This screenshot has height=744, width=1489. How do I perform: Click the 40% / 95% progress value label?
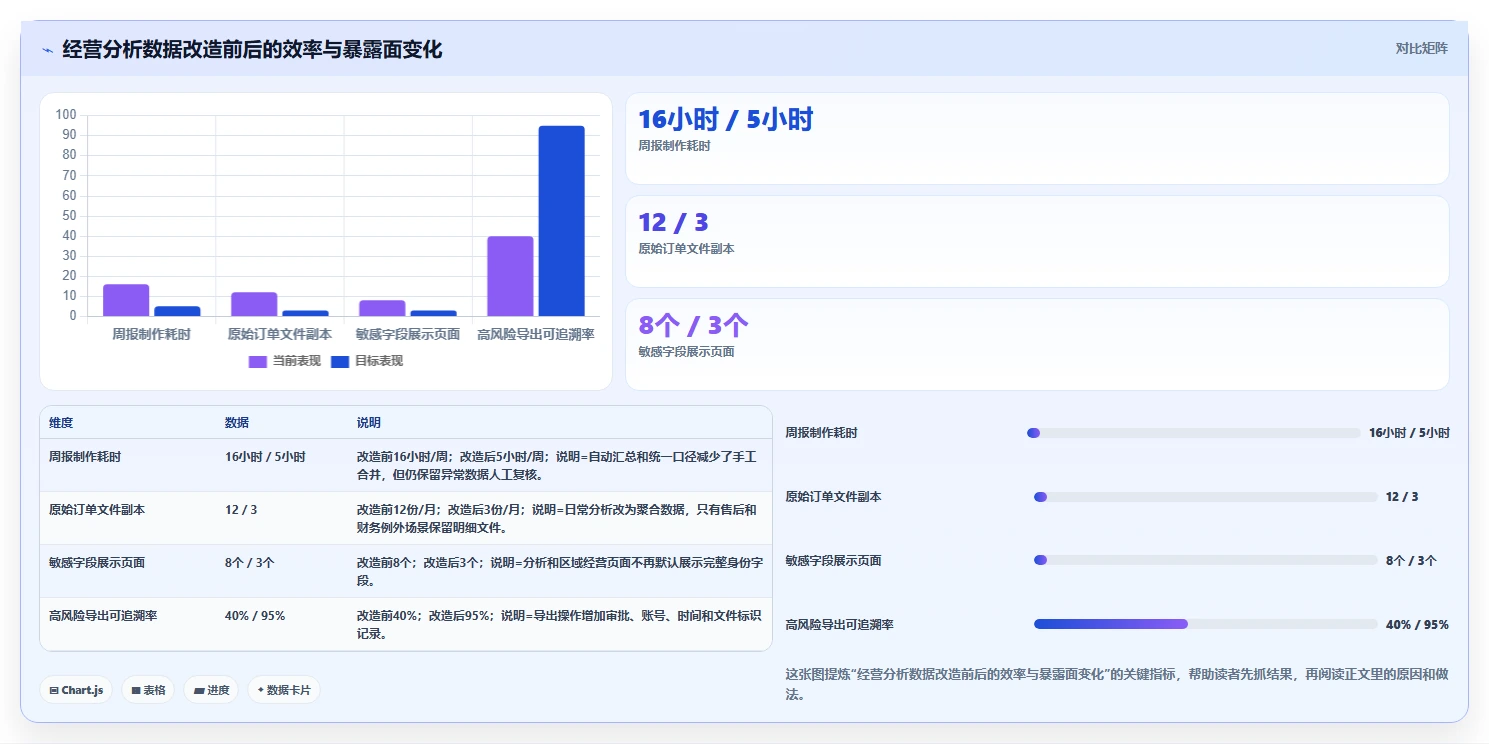tap(1417, 624)
